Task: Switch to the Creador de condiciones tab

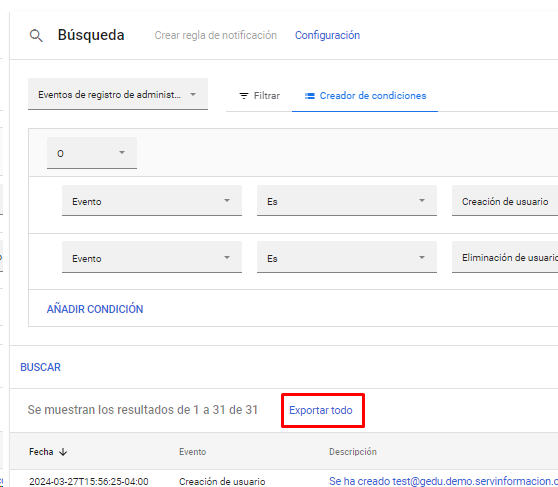Action: tap(365, 96)
